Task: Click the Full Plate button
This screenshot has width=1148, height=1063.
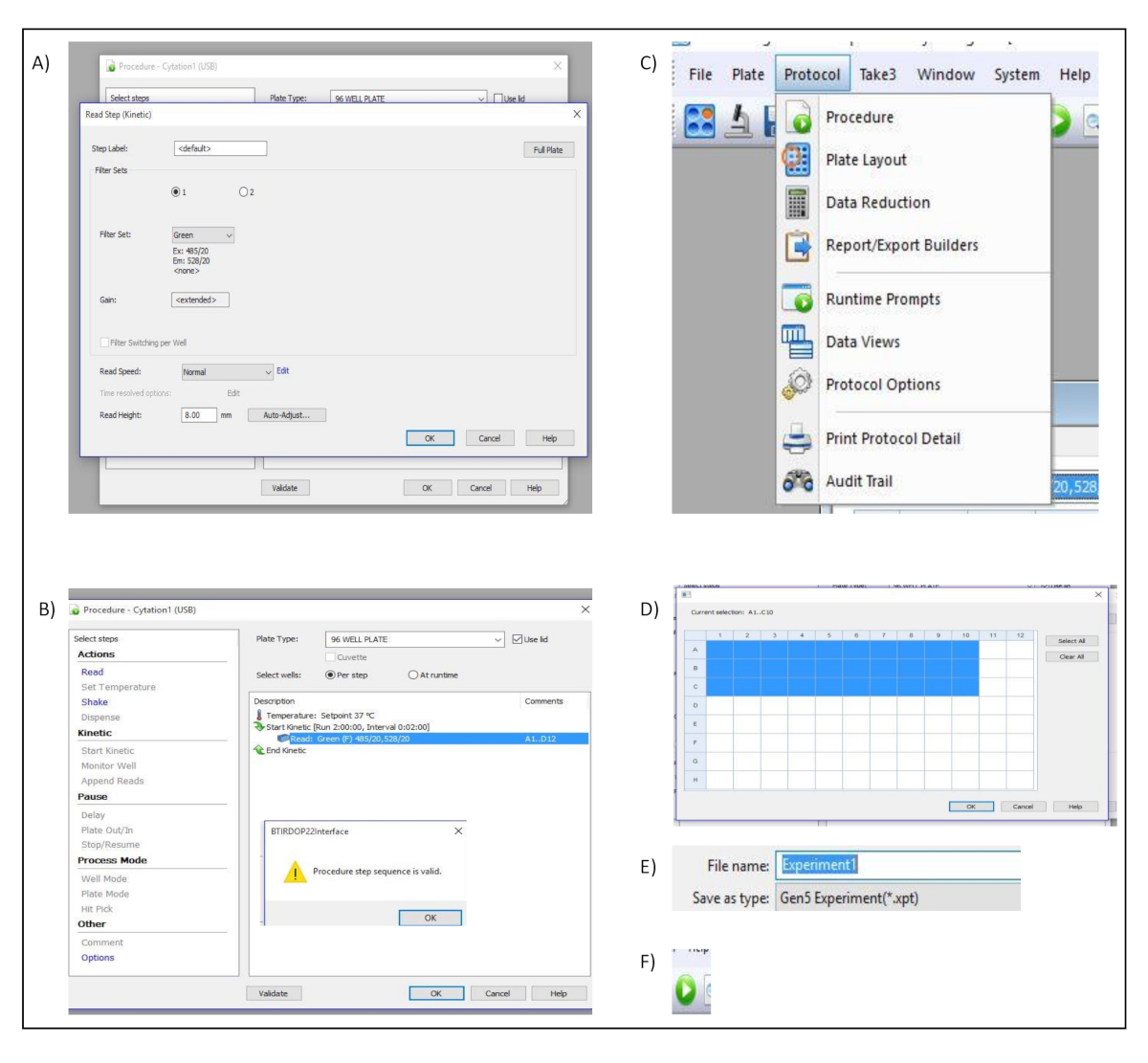Action: coord(548,150)
